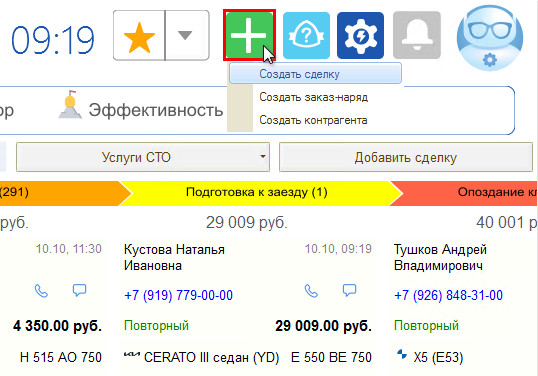Open client Тушков Андрей Владимирович
538x376 pixels.
(440, 257)
